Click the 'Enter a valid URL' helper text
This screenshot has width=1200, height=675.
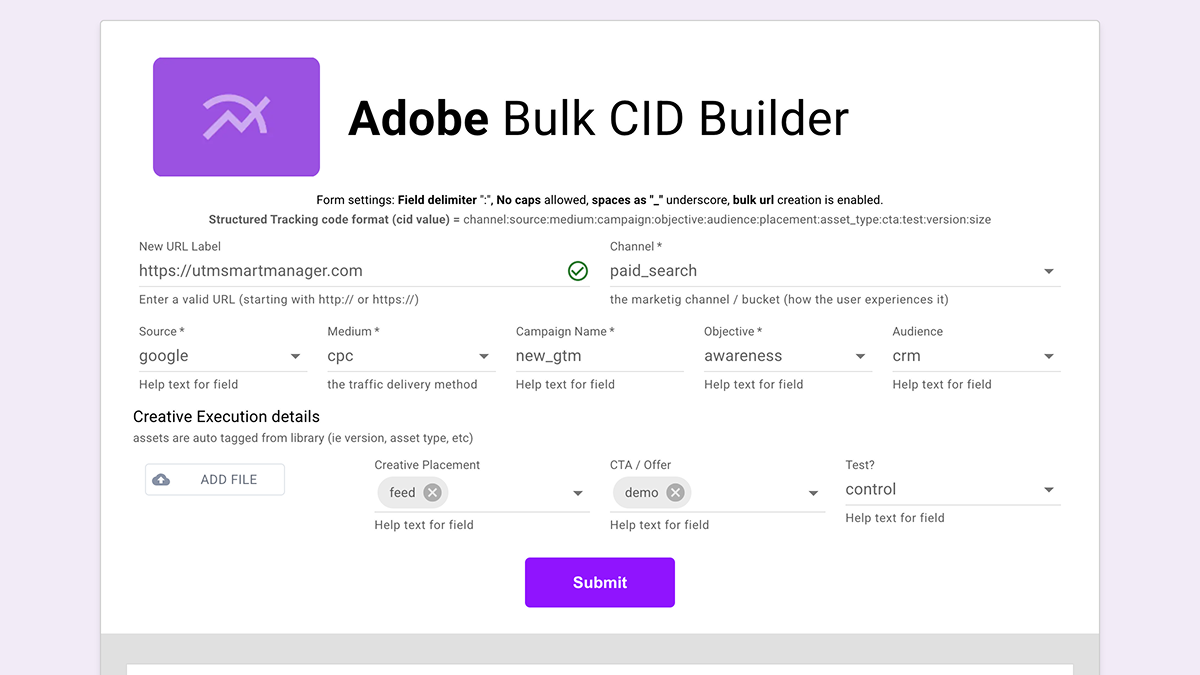tap(279, 299)
